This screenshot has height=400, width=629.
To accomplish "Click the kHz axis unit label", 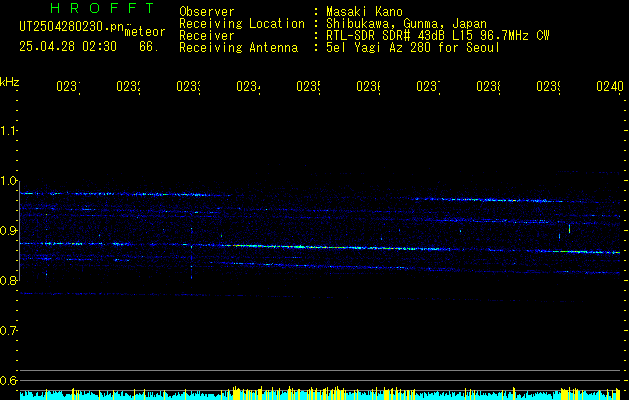I will [x=10, y=82].
